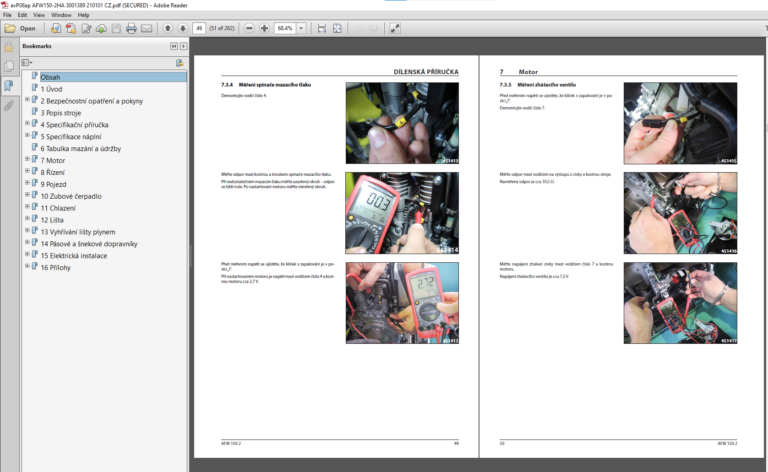768x472 pixels.
Task: Zoom out with the minus button
Action: pyautogui.click(x=249, y=28)
